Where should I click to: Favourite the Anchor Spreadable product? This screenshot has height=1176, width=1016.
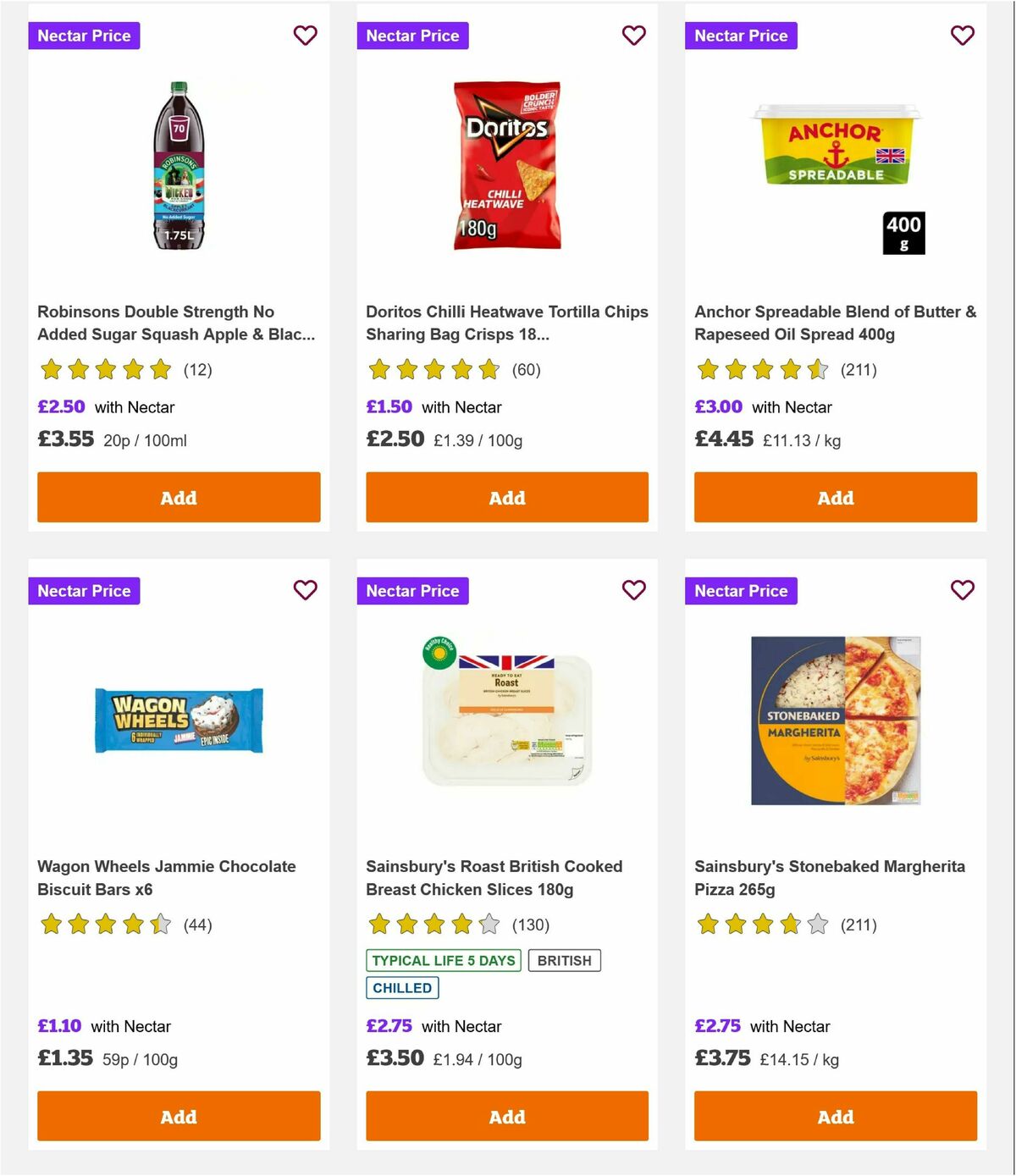[962, 36]
